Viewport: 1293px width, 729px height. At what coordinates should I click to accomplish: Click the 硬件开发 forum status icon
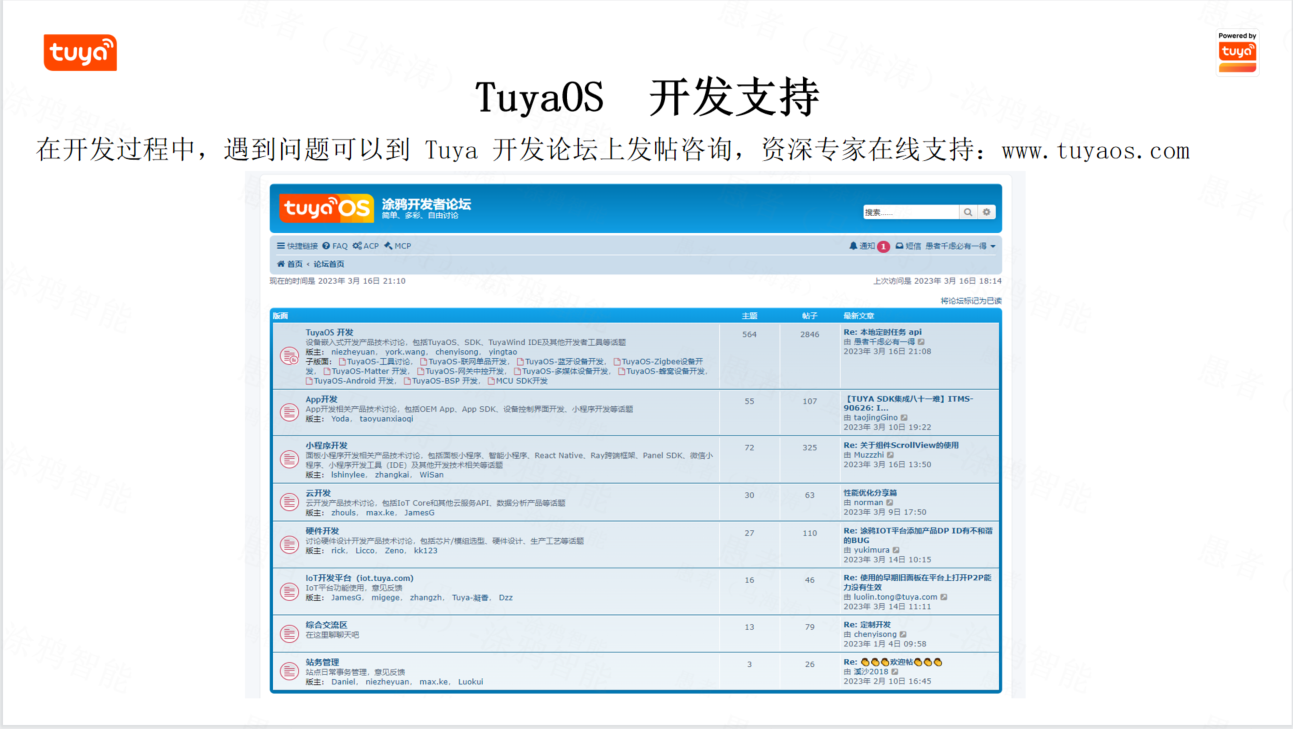[x=289, y=544]
